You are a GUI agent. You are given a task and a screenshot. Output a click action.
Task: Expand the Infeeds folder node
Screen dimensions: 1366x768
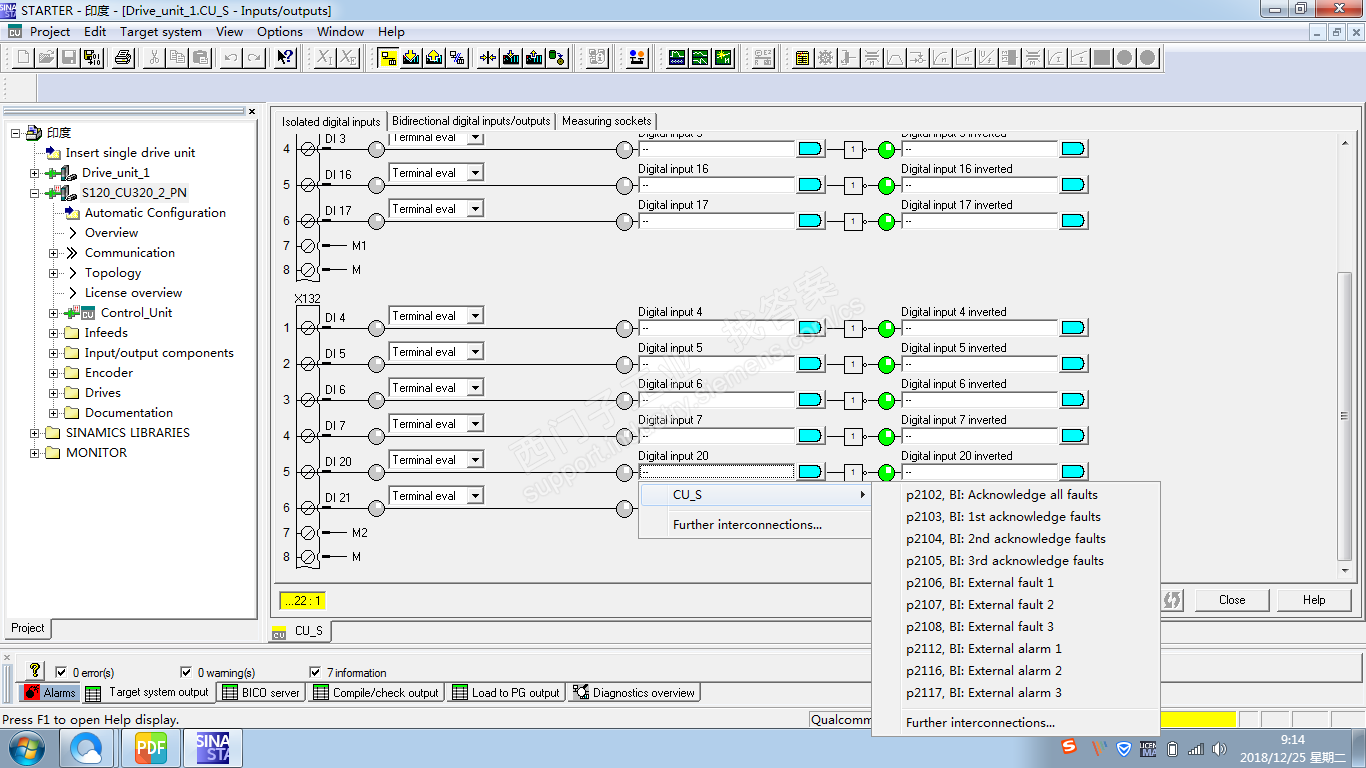point(54,333)
